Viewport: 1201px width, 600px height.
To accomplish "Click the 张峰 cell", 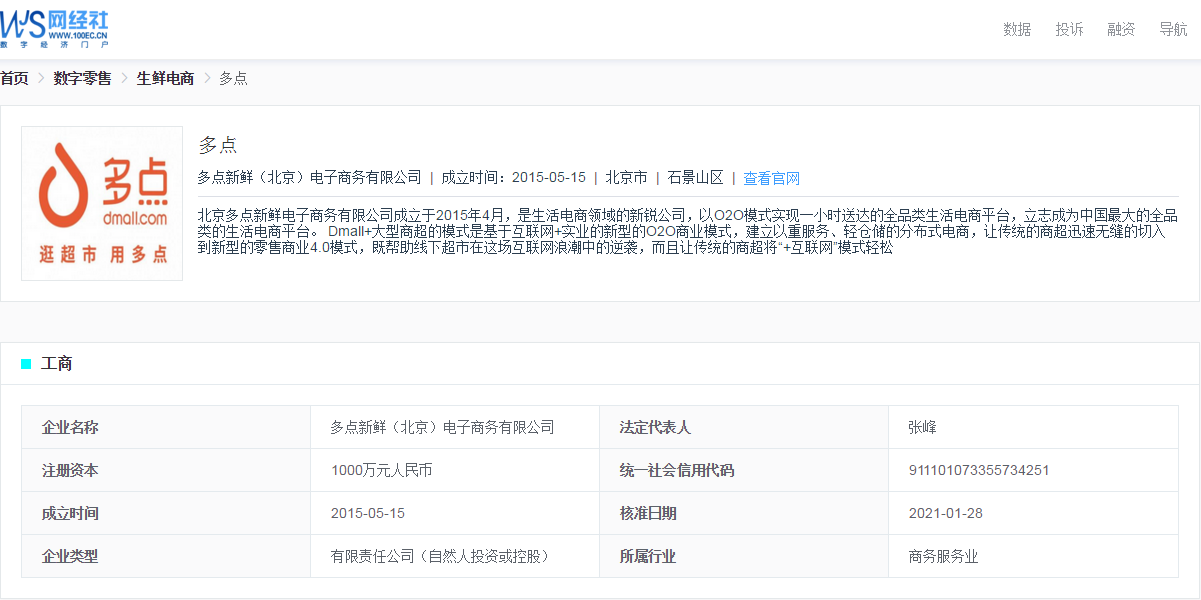I will pos(1033,427).
